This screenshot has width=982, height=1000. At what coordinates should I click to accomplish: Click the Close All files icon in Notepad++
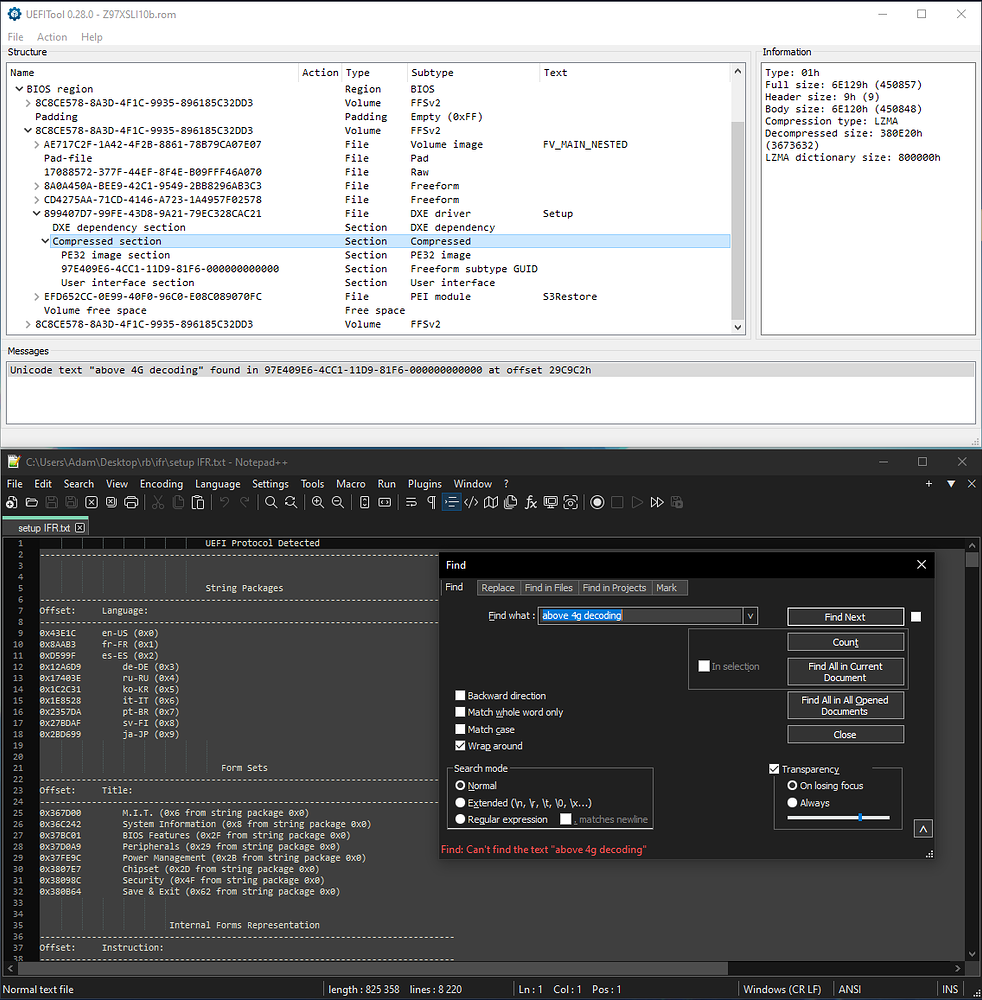pos(112,503)
